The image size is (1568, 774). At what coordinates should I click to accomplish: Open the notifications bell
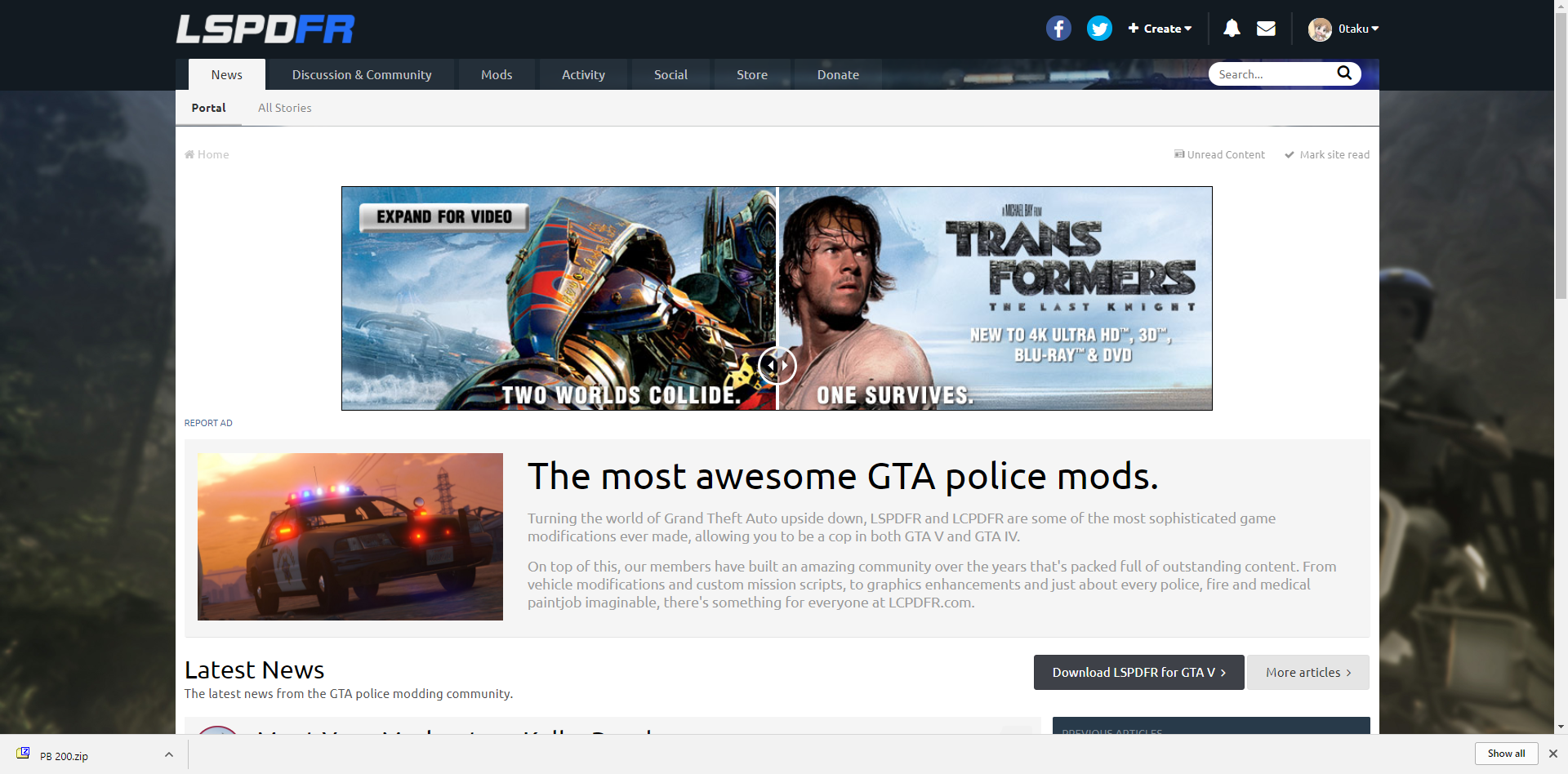(1232, 29)
